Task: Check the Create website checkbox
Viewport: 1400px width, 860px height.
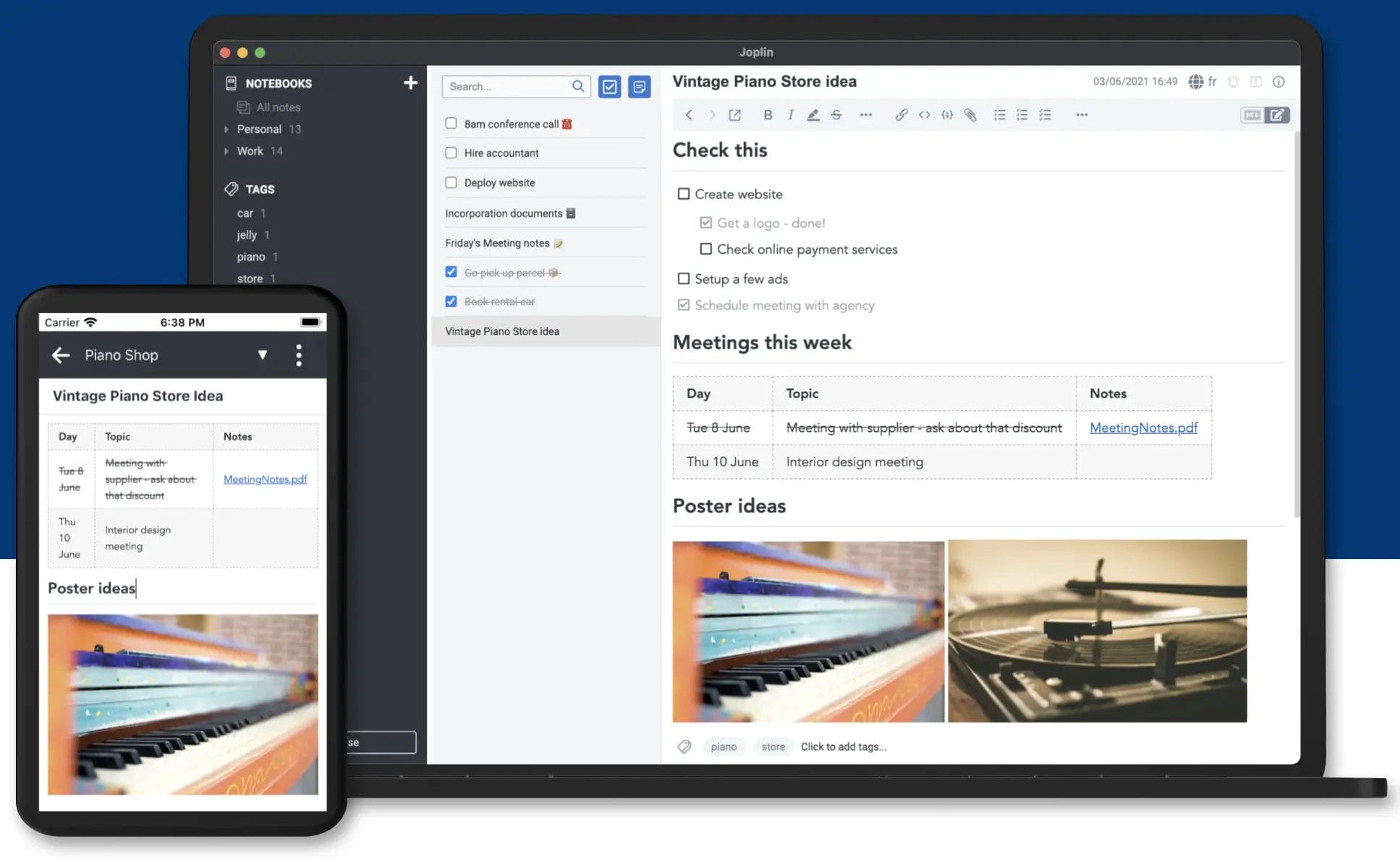Action: (x=684, y=194)
